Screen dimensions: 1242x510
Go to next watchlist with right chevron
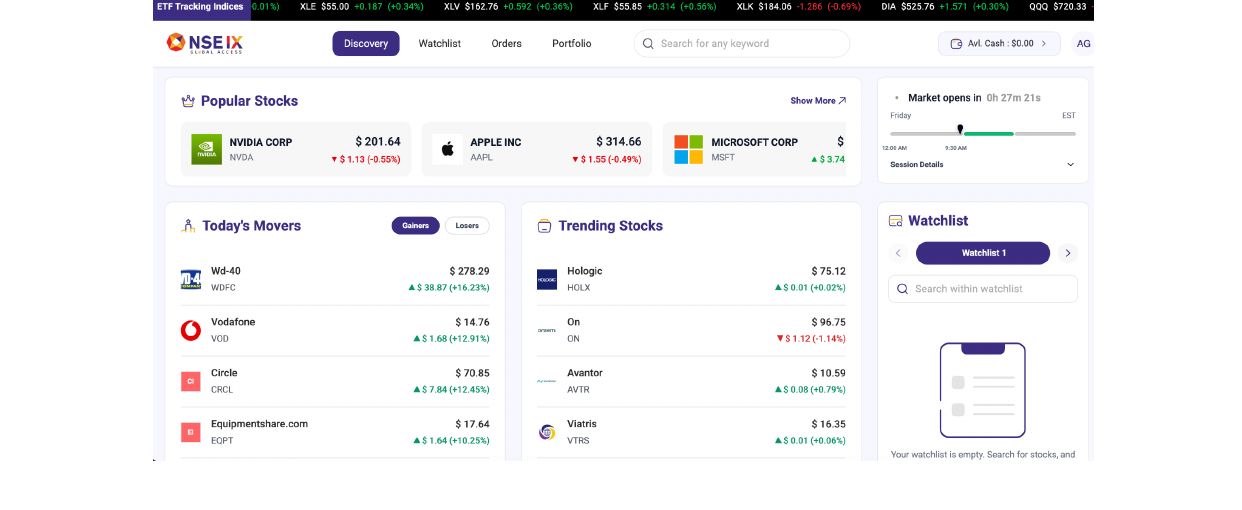[x=1068, y=253]
